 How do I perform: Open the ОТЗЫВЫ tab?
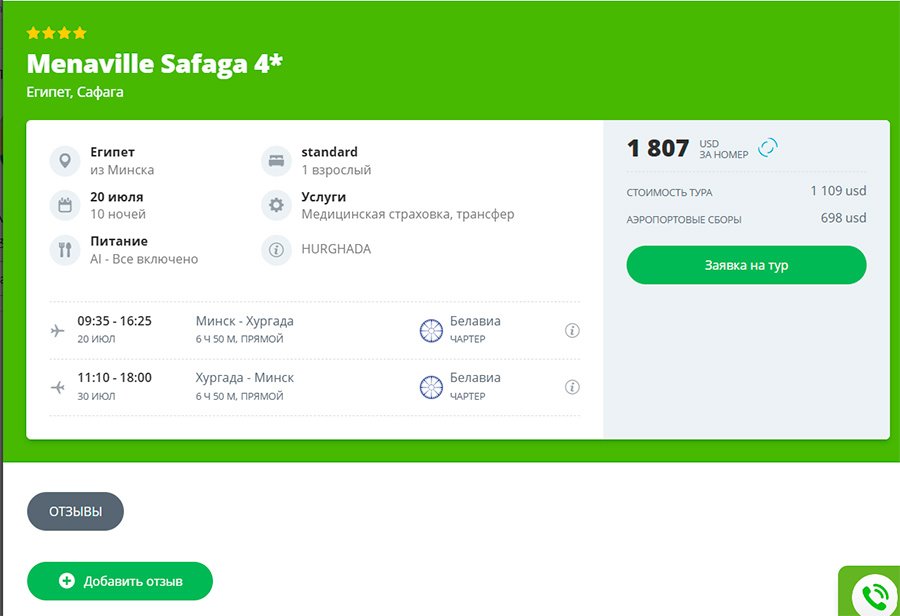click(x=75, y=511)
